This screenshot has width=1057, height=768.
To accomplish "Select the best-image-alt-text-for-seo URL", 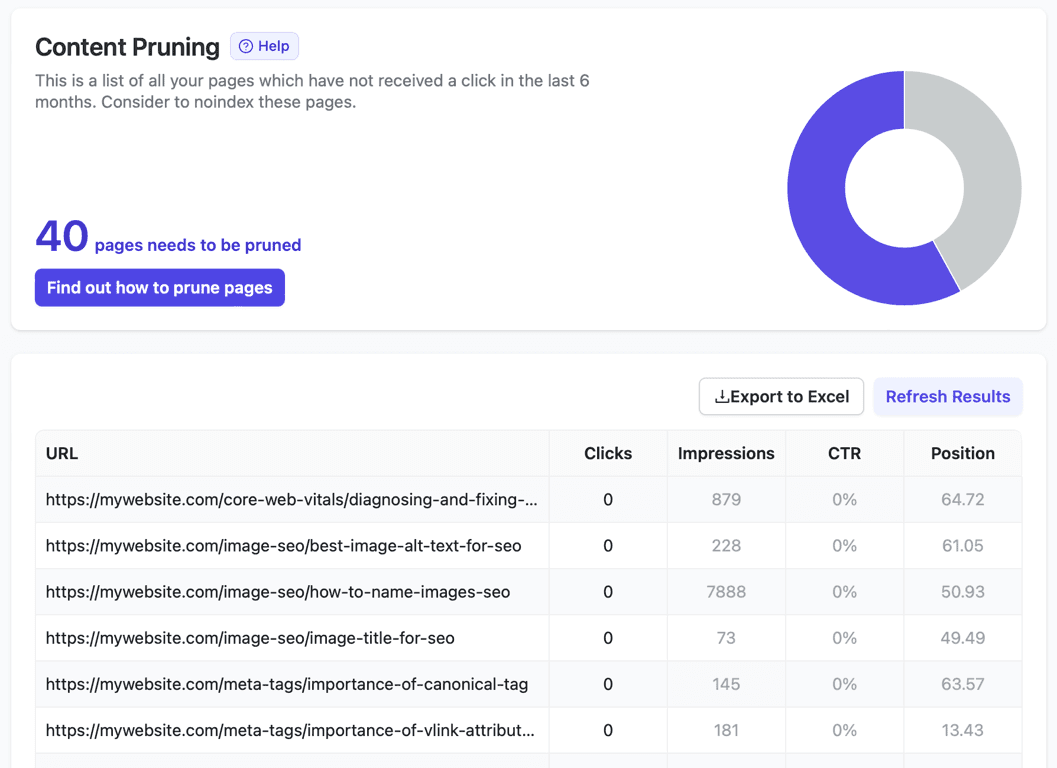I will point(284,545).
